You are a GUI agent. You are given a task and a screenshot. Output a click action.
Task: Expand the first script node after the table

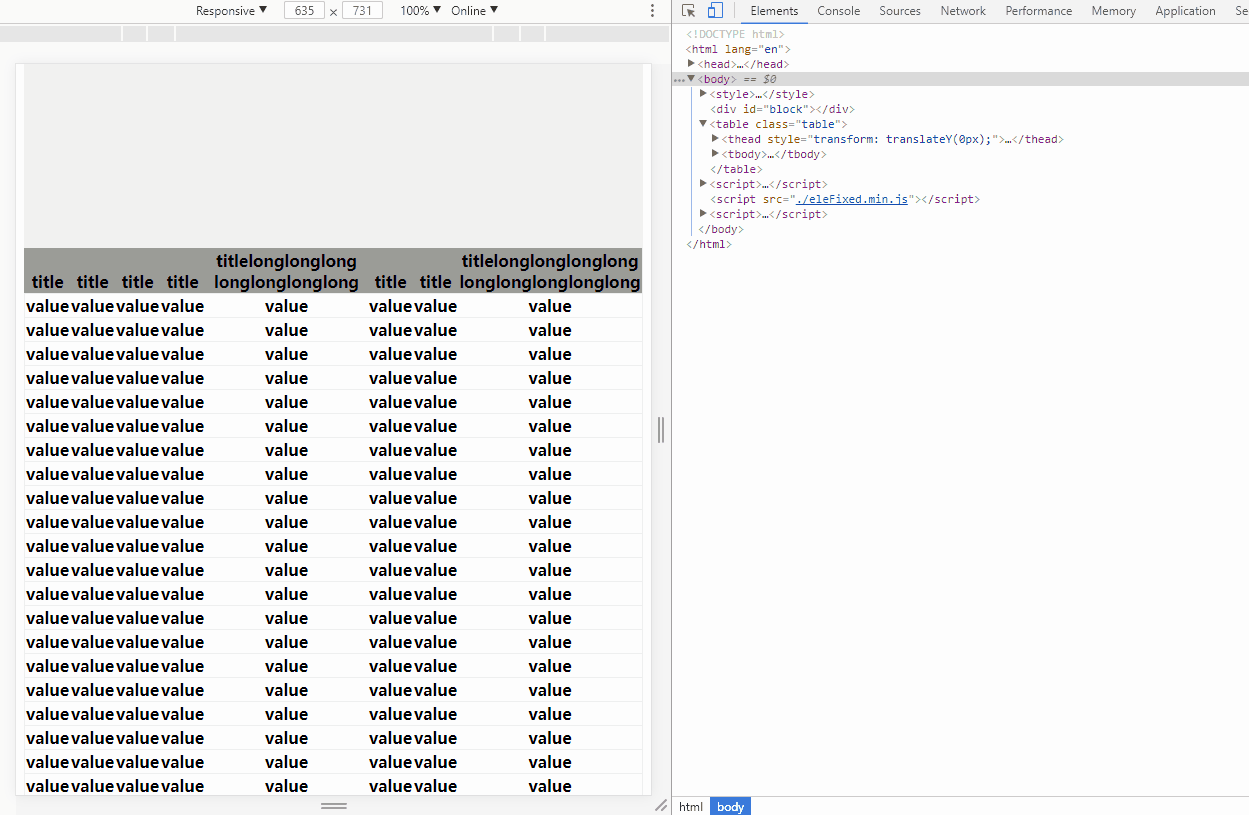point(703,184)
